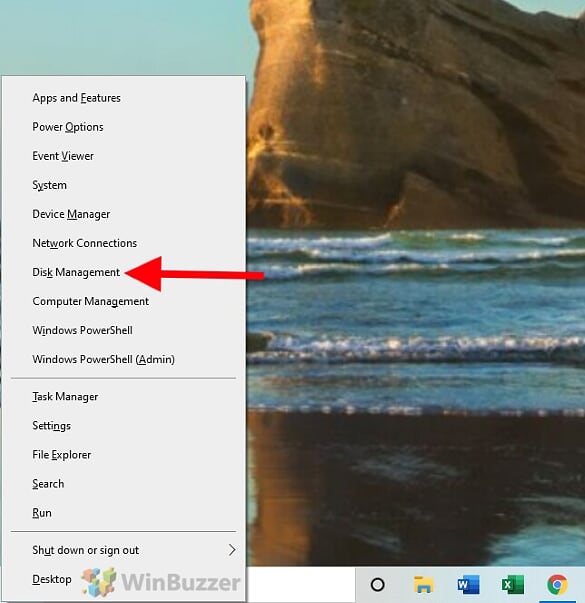
Task: Open Network Connections
Action: tap(123, 243)
